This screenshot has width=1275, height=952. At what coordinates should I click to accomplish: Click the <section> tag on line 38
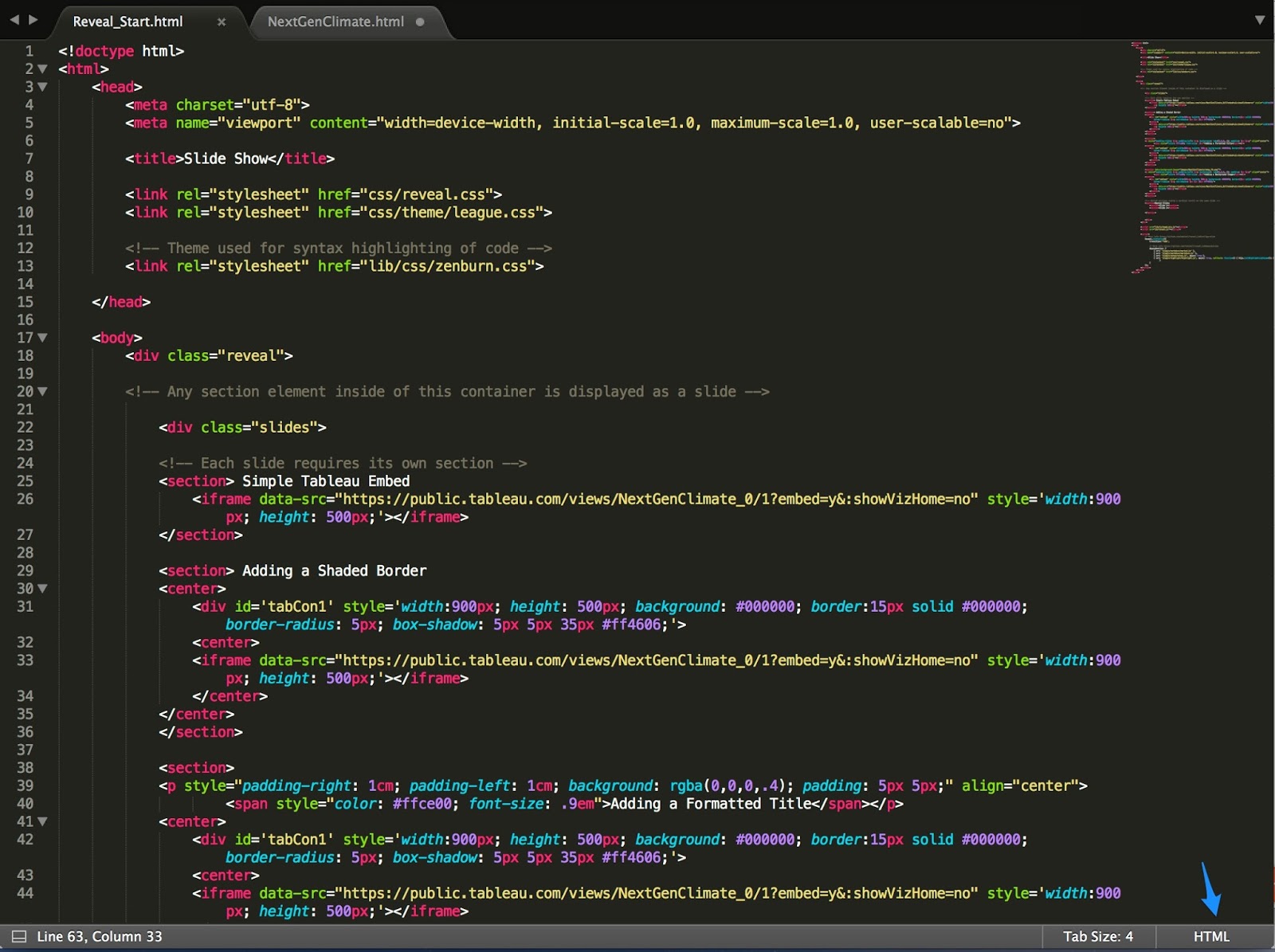coord(196,768)
